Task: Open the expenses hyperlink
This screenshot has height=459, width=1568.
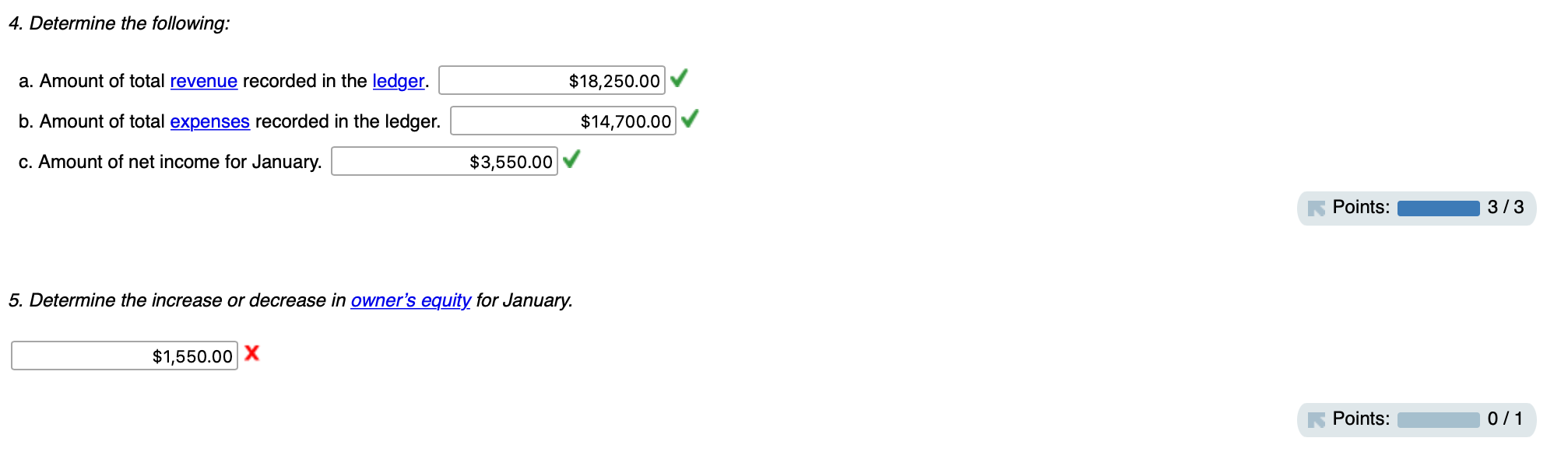Action: (209, 121)
